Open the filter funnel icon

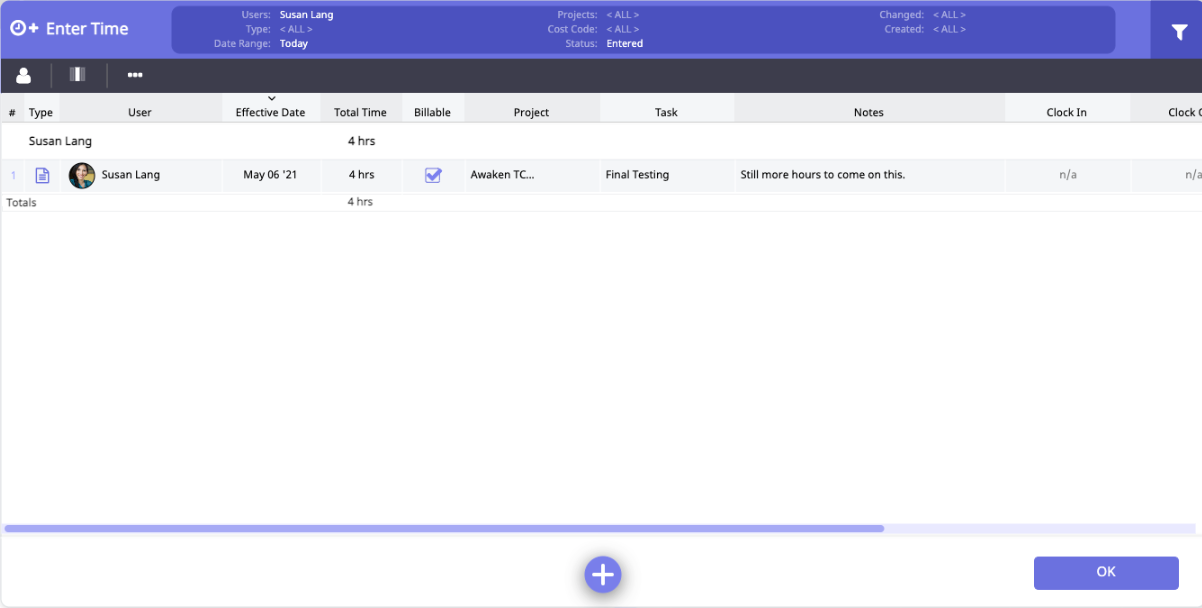tap(1179, 32)
